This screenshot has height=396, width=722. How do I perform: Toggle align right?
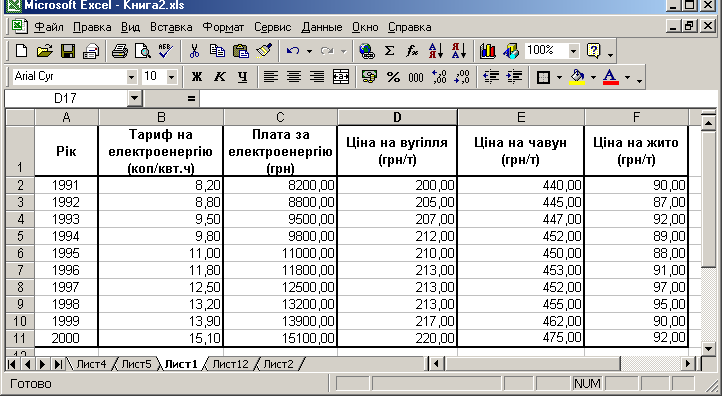tap(317, 77)
